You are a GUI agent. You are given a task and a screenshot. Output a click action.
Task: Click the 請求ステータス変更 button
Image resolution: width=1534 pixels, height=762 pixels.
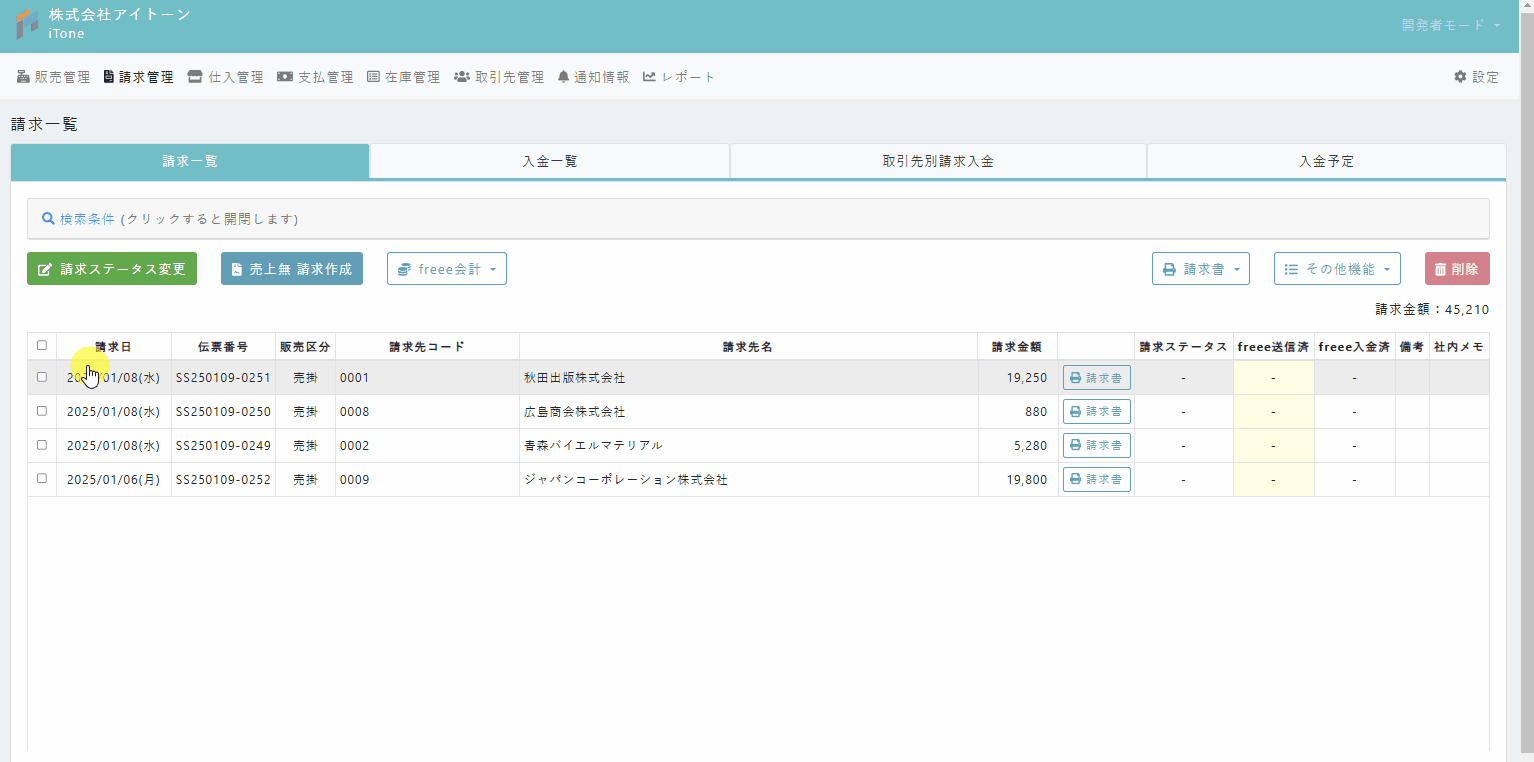(x=112, y=269)
